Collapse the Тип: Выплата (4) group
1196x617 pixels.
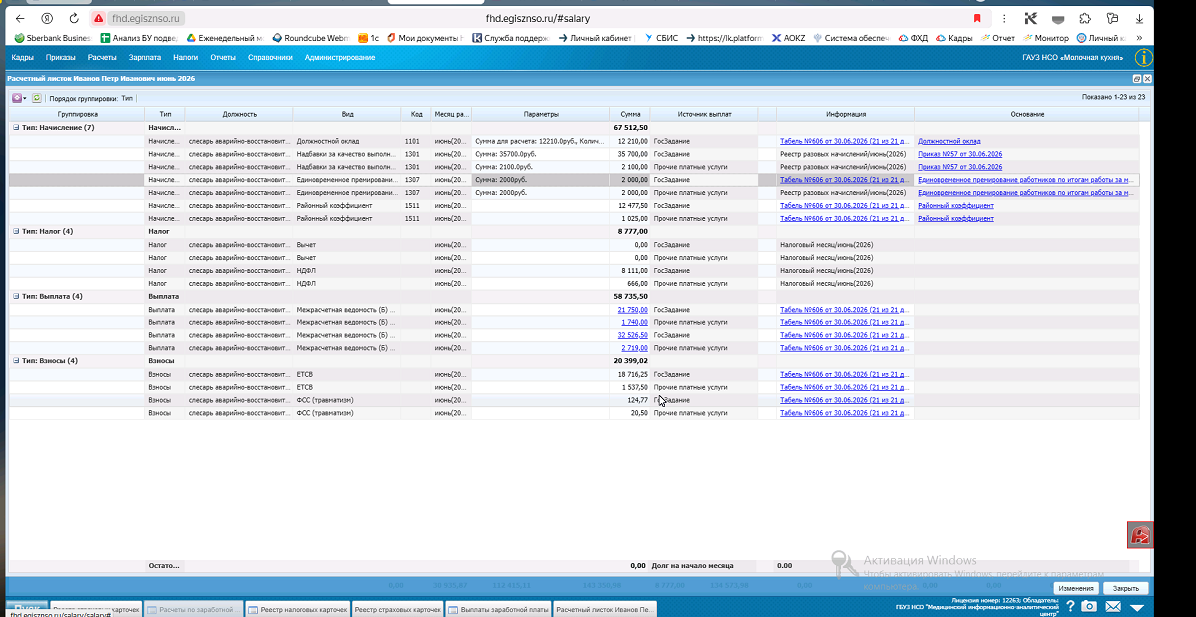click(x=16, y=296)
